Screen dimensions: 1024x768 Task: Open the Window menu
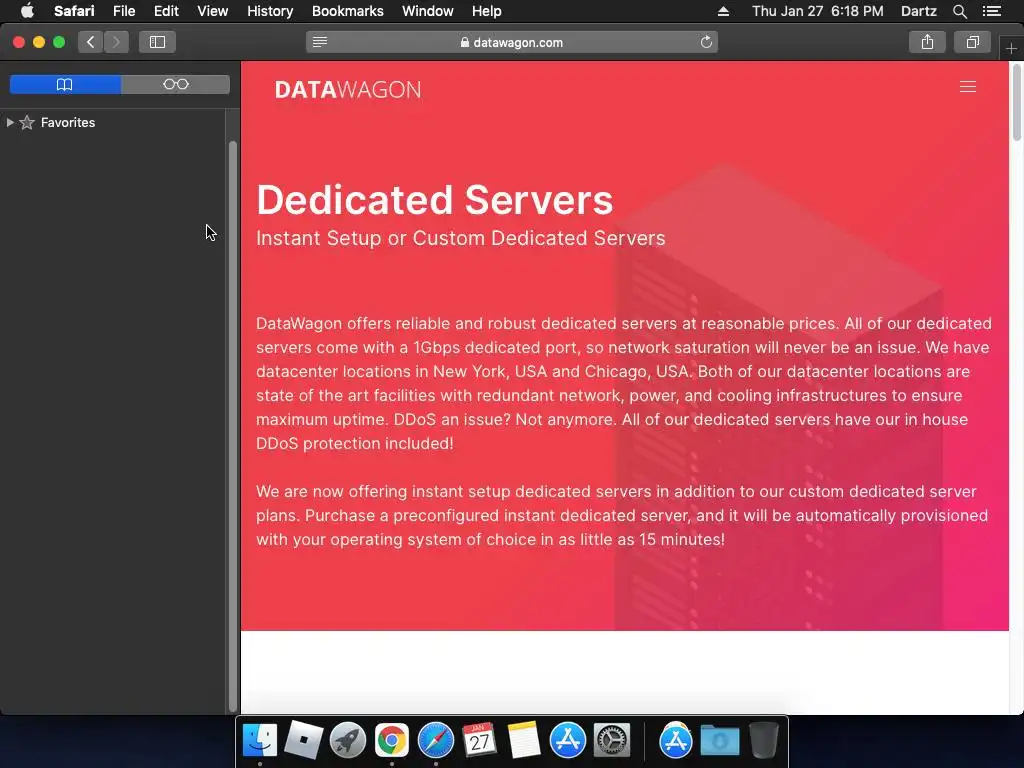[428, 11]
